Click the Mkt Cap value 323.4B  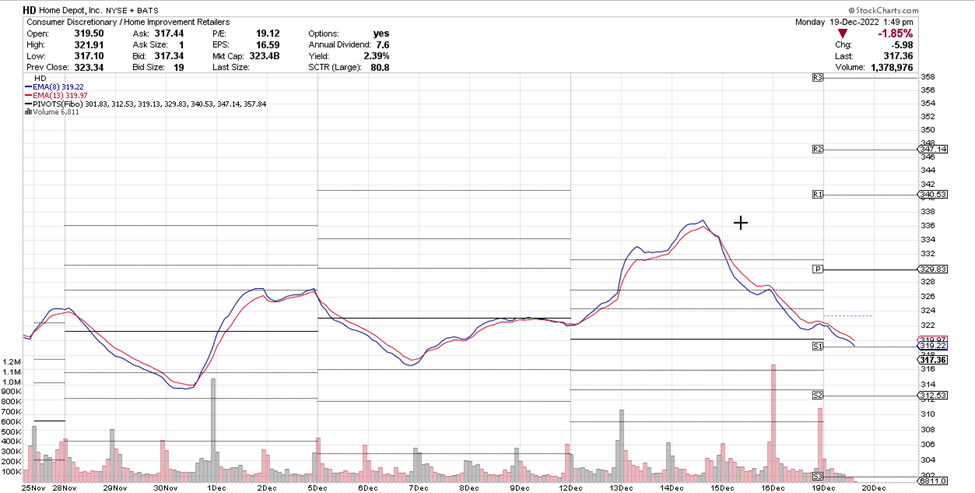[x=265, y=56]
